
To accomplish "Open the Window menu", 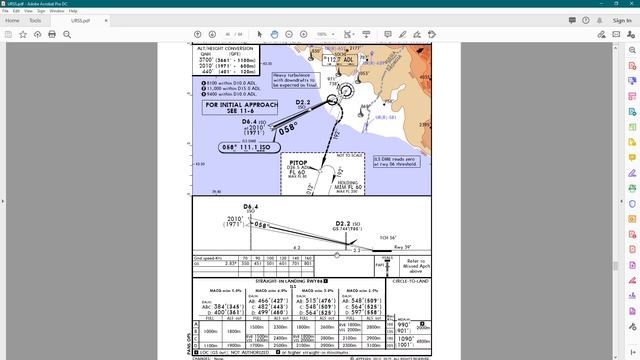I will (x=57, y=11).
